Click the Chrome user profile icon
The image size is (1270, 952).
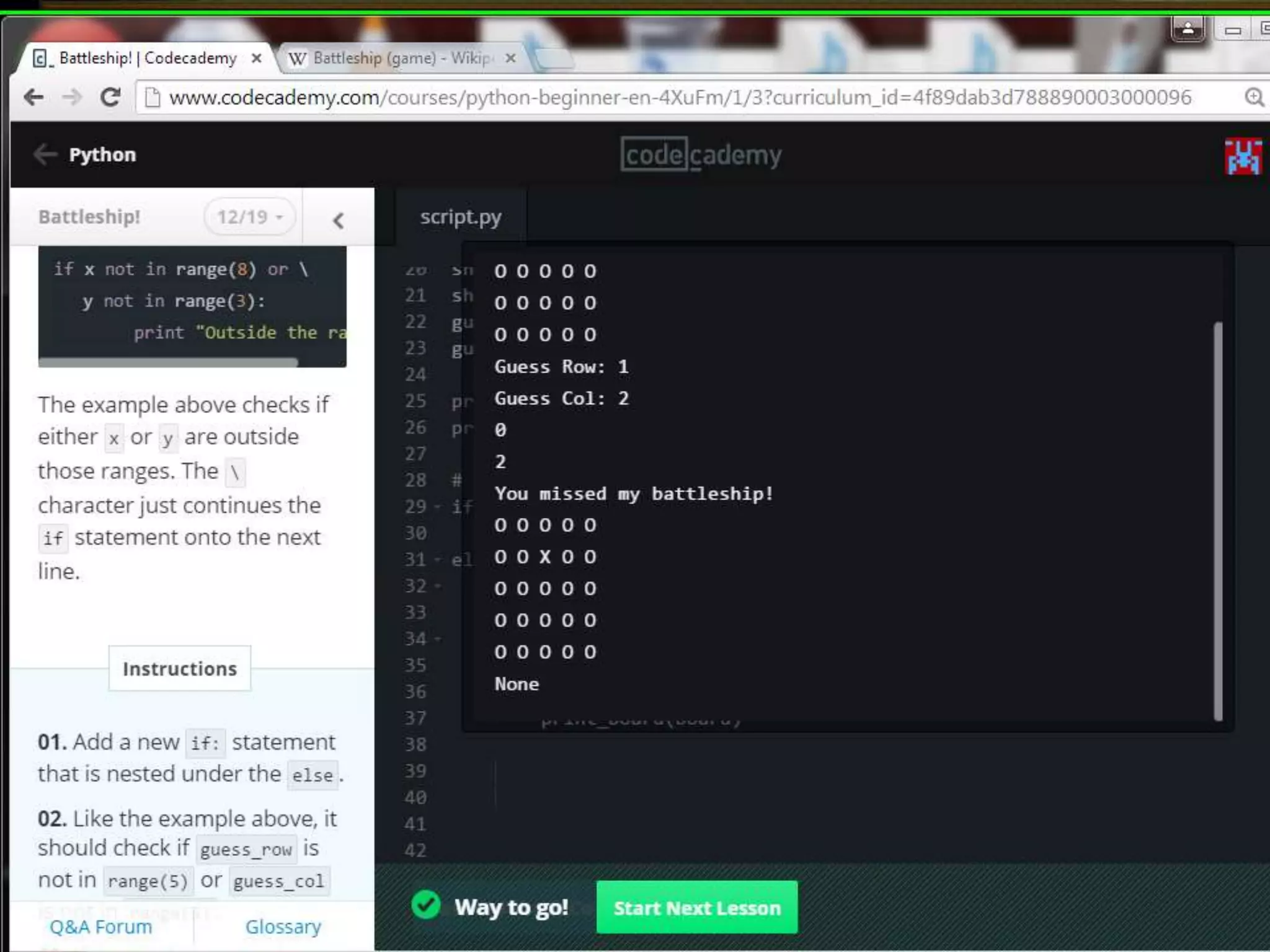[x=1188, y=29]
